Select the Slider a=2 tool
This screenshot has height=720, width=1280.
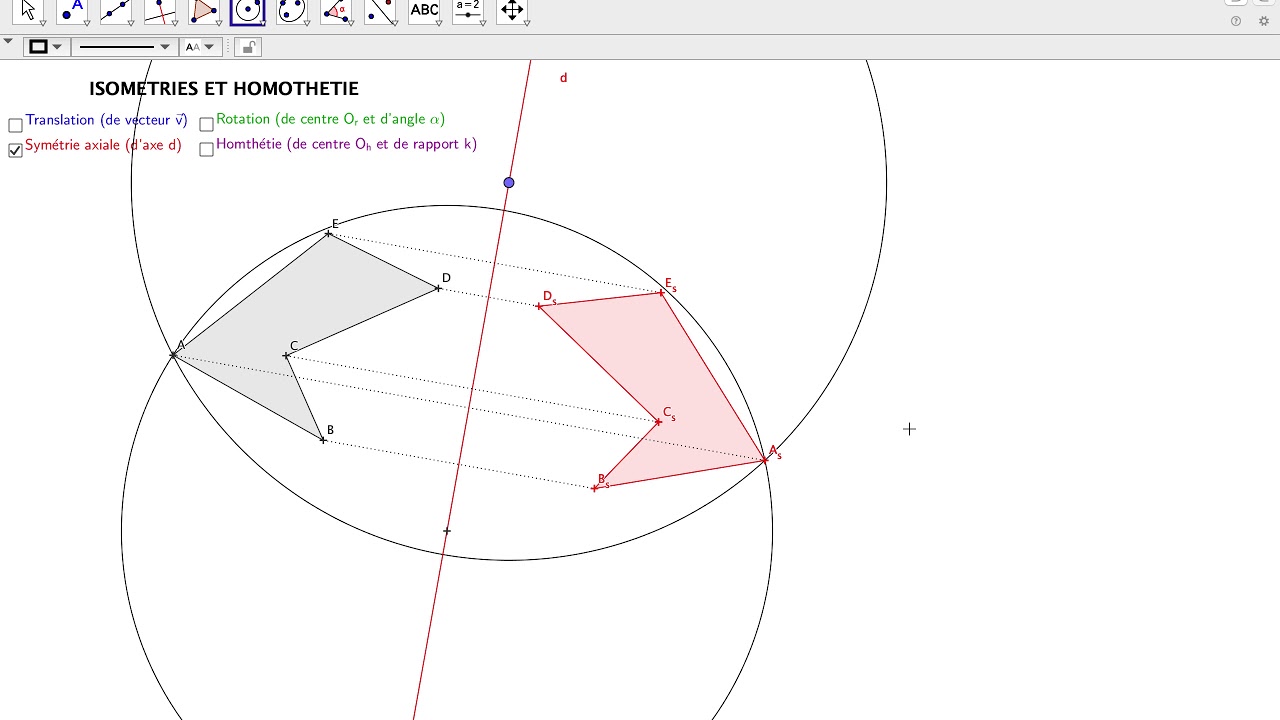(x=467, y=10)
